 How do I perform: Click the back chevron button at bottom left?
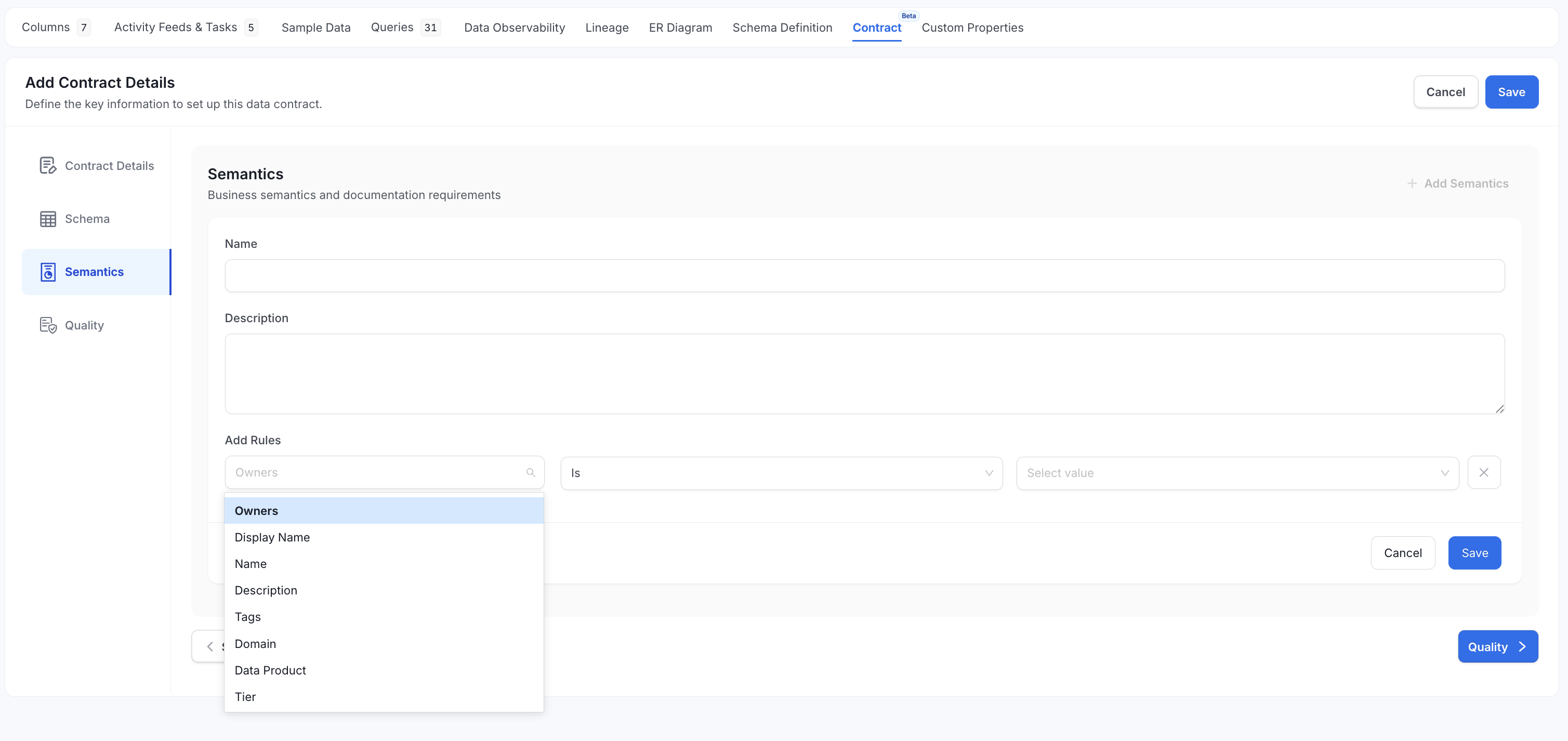click(209, 646)
